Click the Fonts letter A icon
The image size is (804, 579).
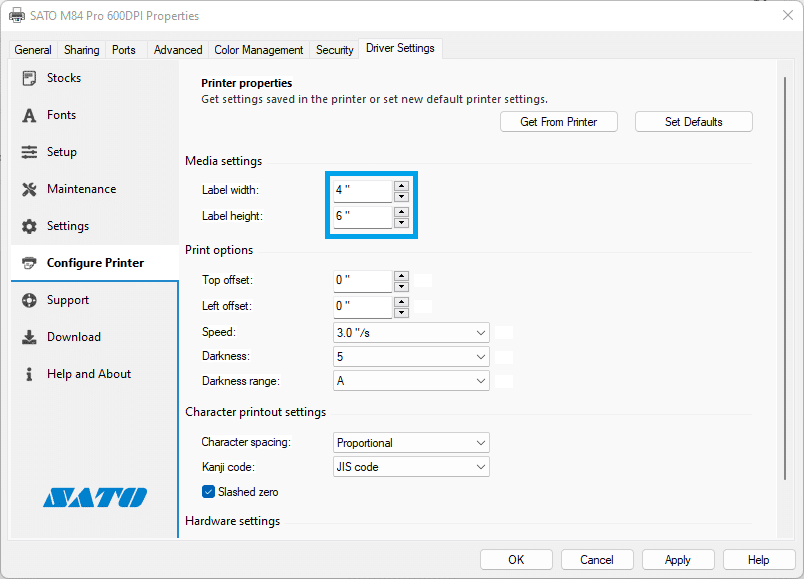(29, 115)
